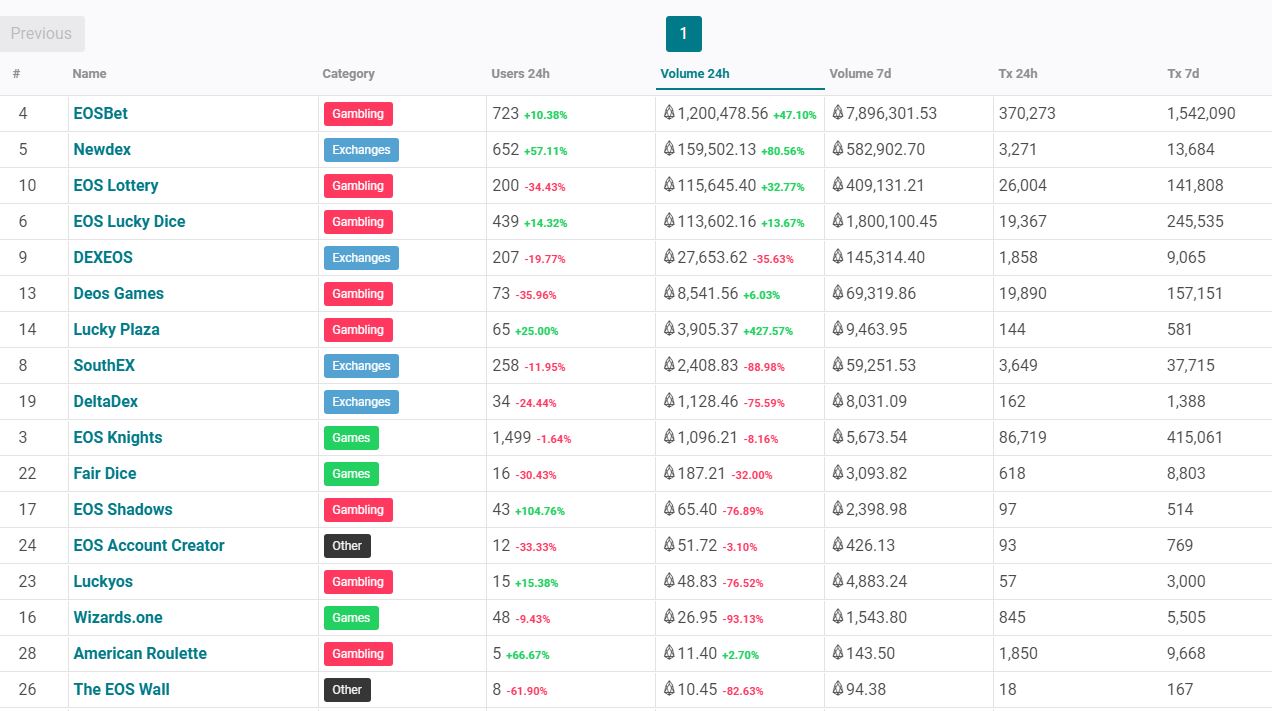The width and height of the screenshot is (1272, 711).
Task: Click EOS Knights users count 1,499
Action: click(x=512, y=438)
